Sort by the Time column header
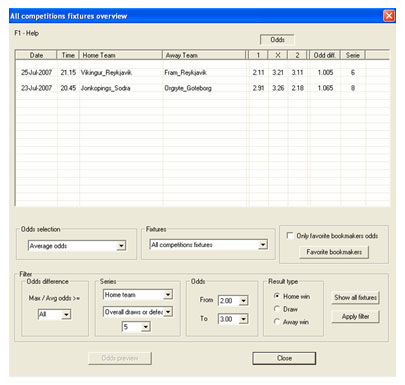Image resolution: width=405 pixels, height=385 pixels. 68,55
